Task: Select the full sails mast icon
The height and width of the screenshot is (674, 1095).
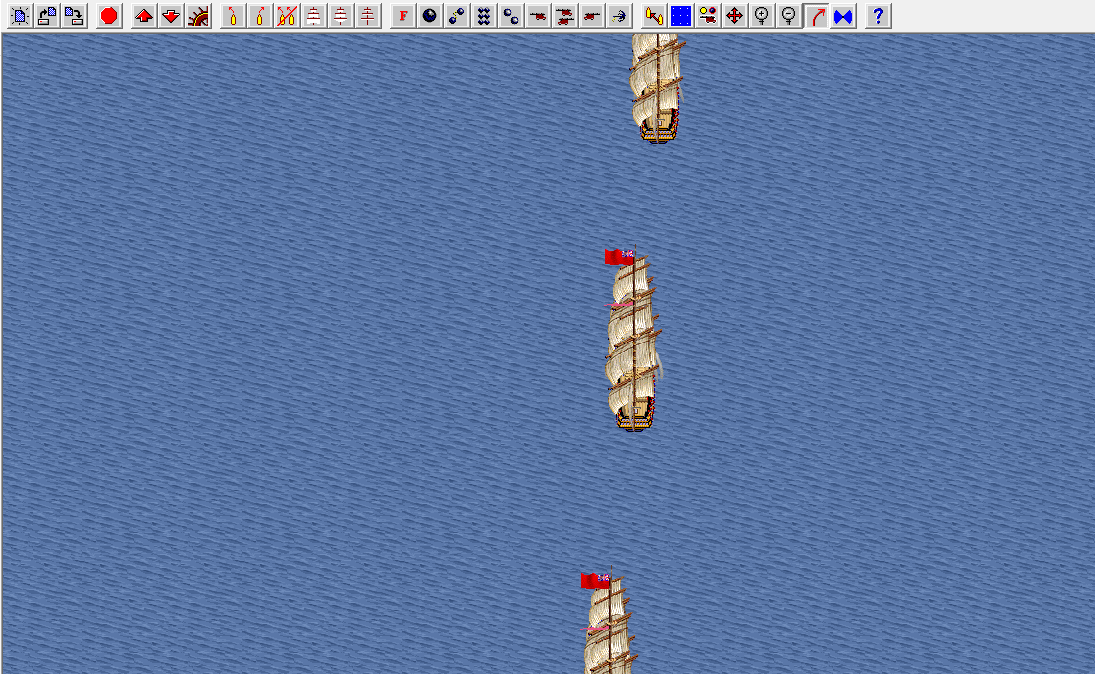Action: tap(314, 16)
